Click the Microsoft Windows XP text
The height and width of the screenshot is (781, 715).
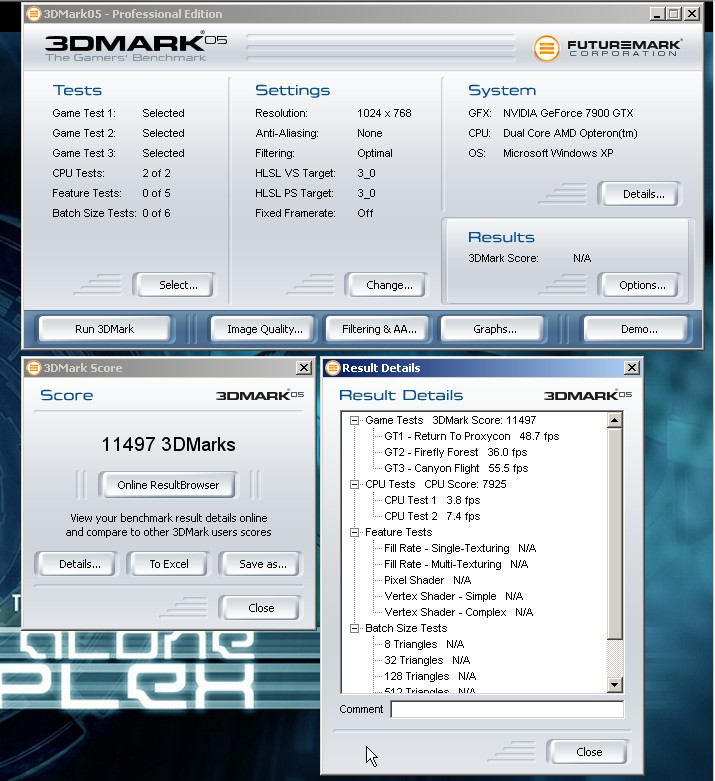click(558, 153)
